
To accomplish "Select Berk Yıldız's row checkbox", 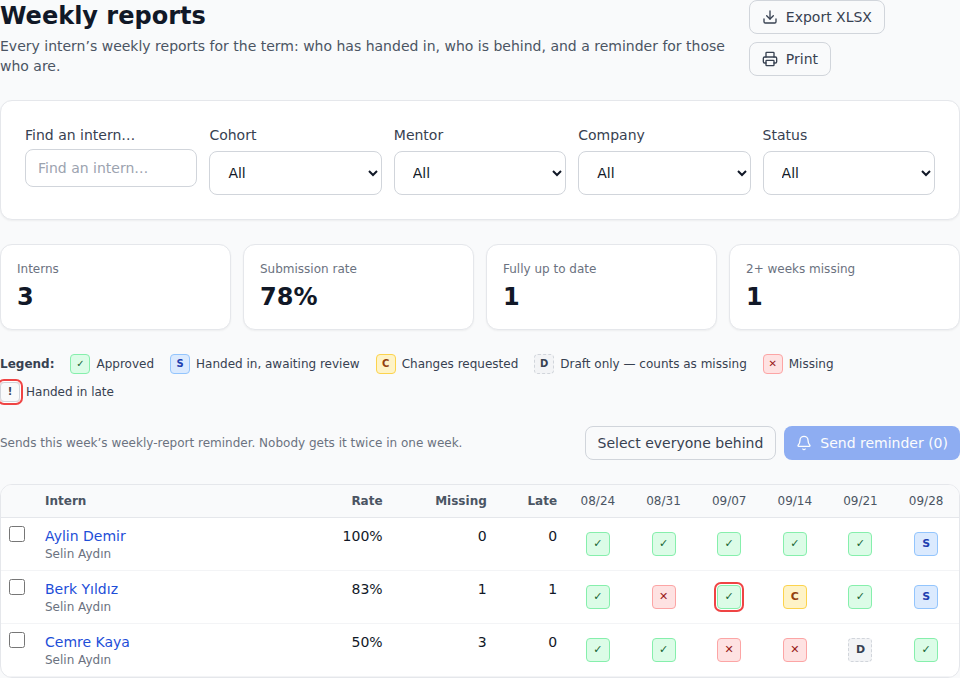I will [17, 587].
